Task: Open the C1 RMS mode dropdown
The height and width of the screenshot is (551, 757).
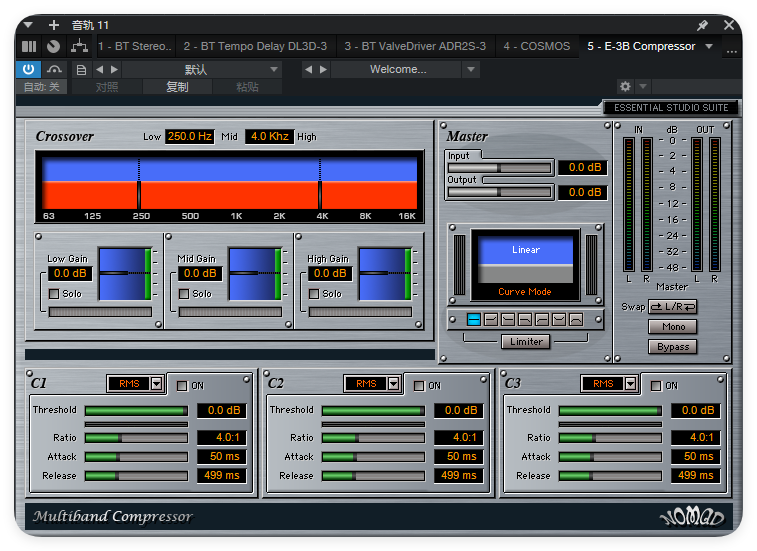Action: [156, 384]
